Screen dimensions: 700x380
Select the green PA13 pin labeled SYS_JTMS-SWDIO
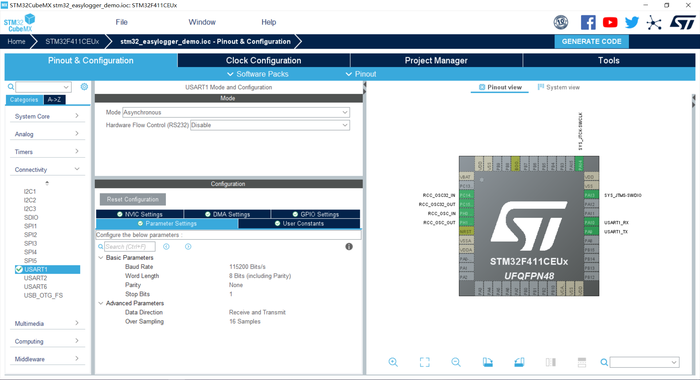[x=591, y=195]
